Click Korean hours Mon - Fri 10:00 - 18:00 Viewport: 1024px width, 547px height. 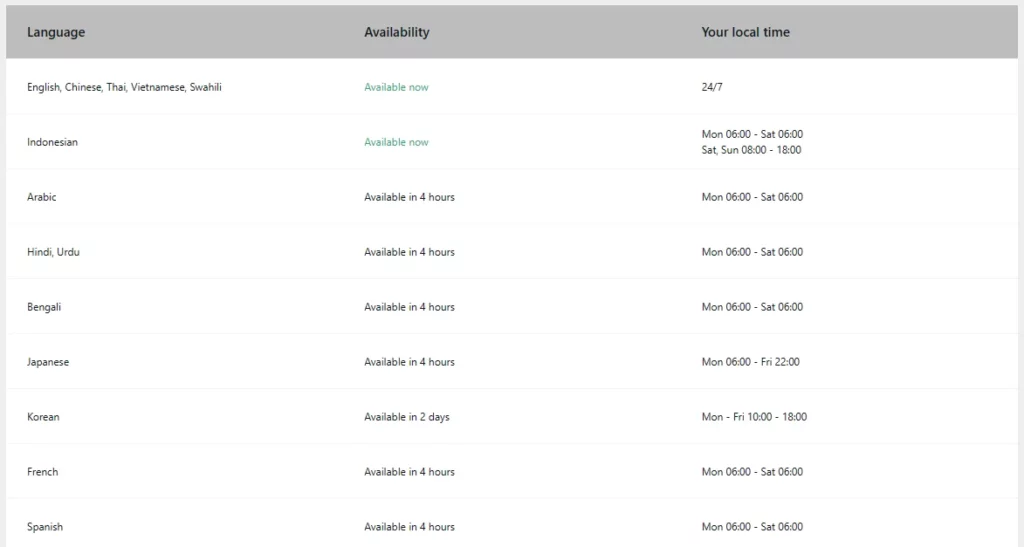click(754, 417)
